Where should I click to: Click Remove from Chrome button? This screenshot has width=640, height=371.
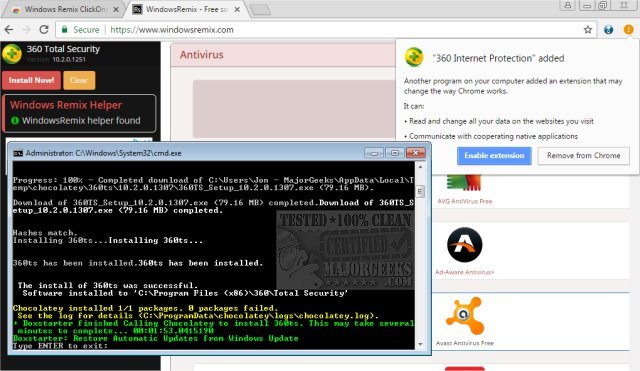pos(584,156)
